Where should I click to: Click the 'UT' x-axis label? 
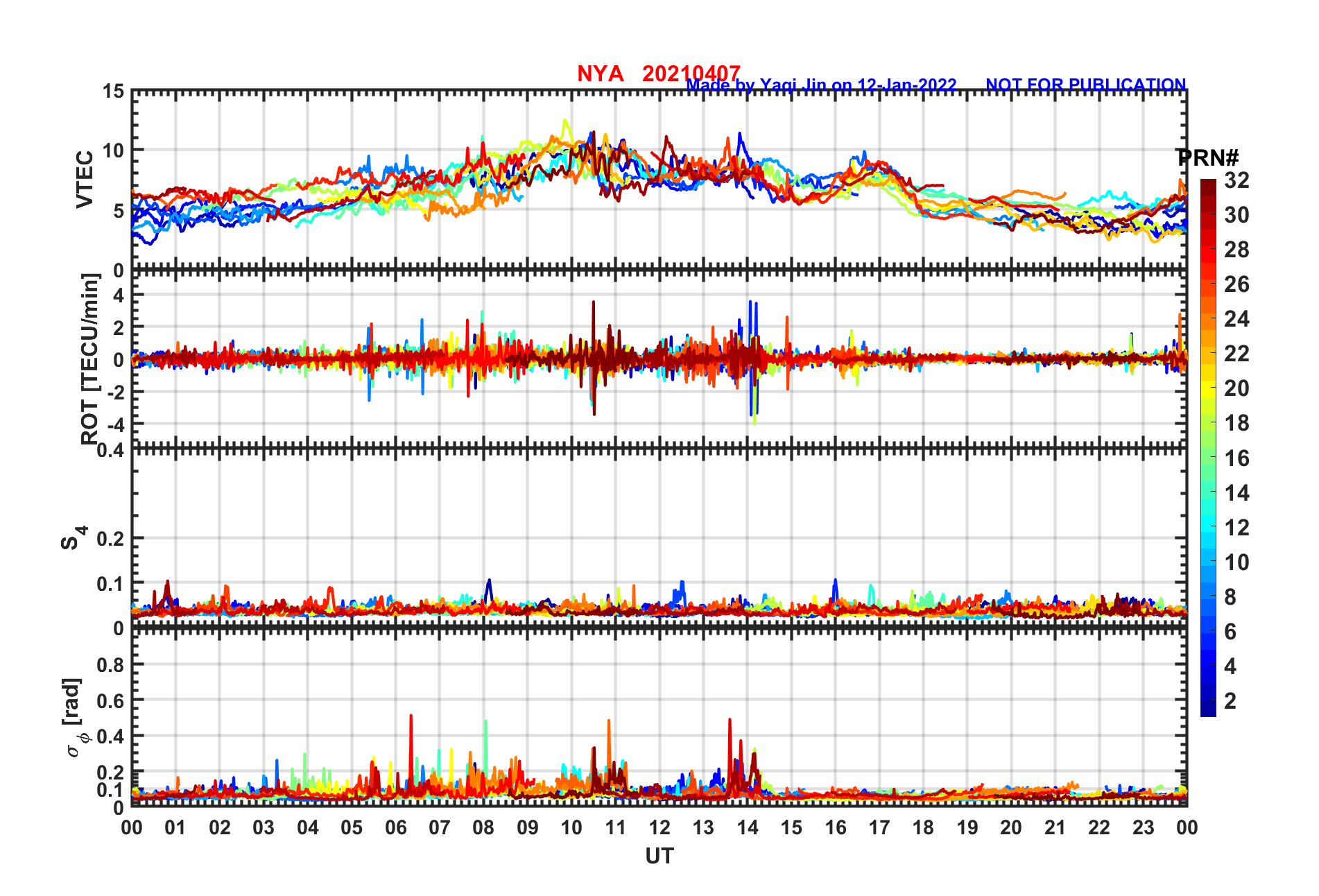pyautogui.click(x=659, y=856)
